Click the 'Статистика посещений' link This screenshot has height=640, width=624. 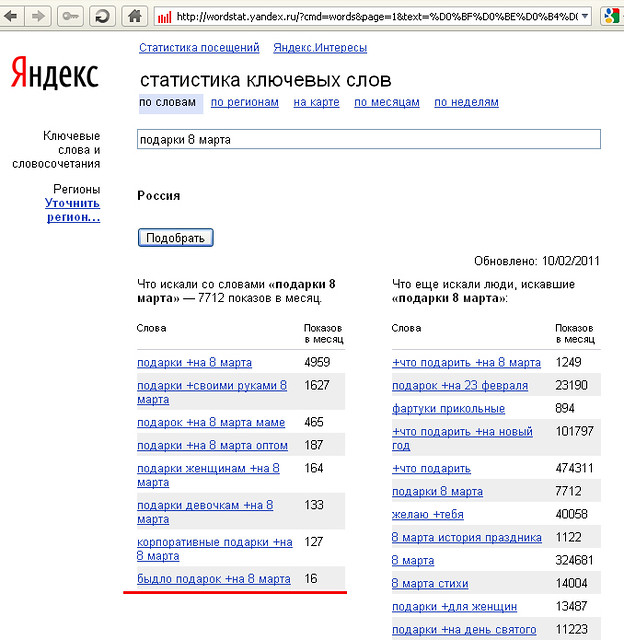(199, 48)
